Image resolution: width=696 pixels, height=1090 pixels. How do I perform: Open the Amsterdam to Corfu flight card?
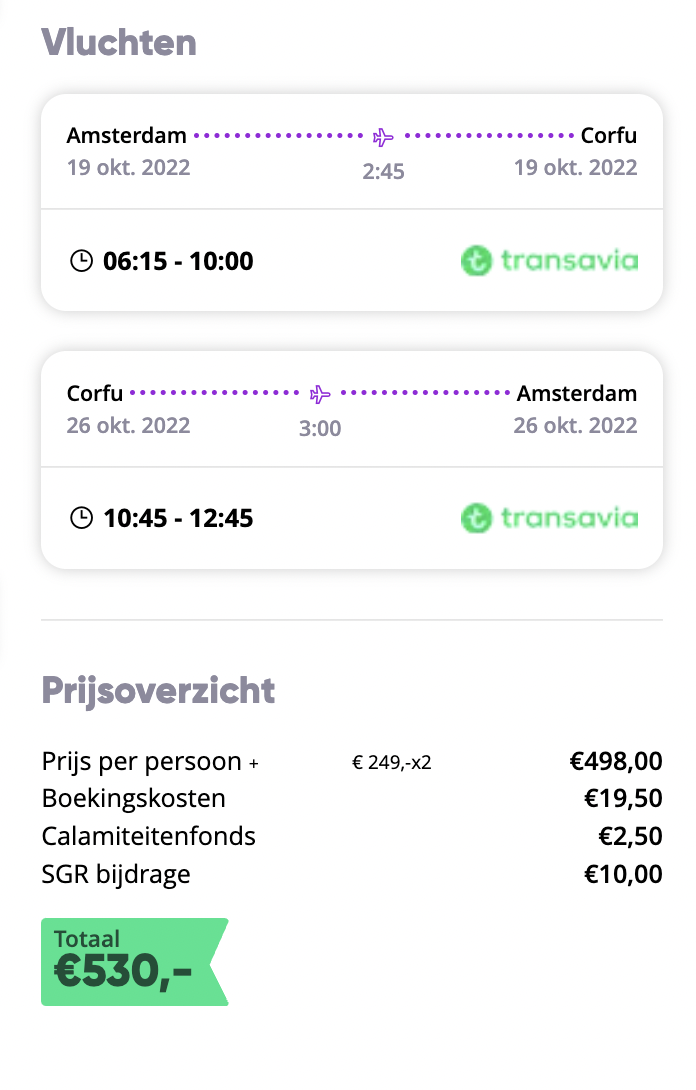point(352,202)
